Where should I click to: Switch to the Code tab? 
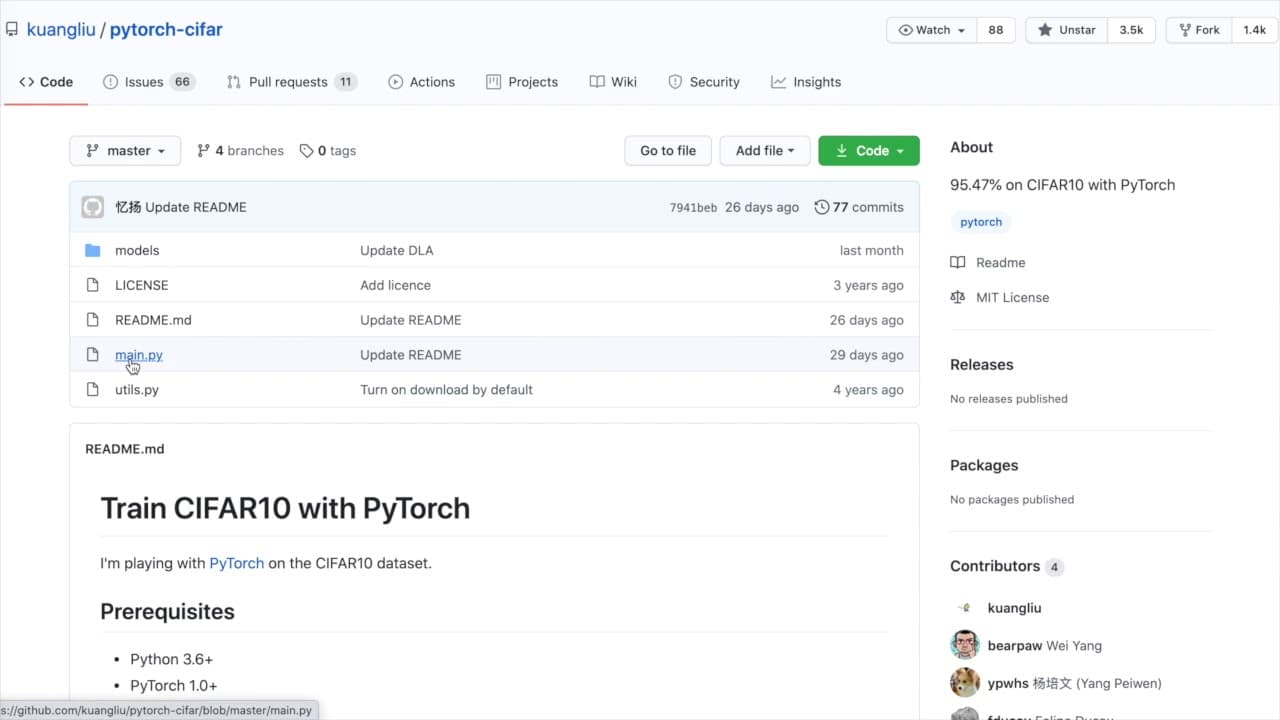click(46, 82)
